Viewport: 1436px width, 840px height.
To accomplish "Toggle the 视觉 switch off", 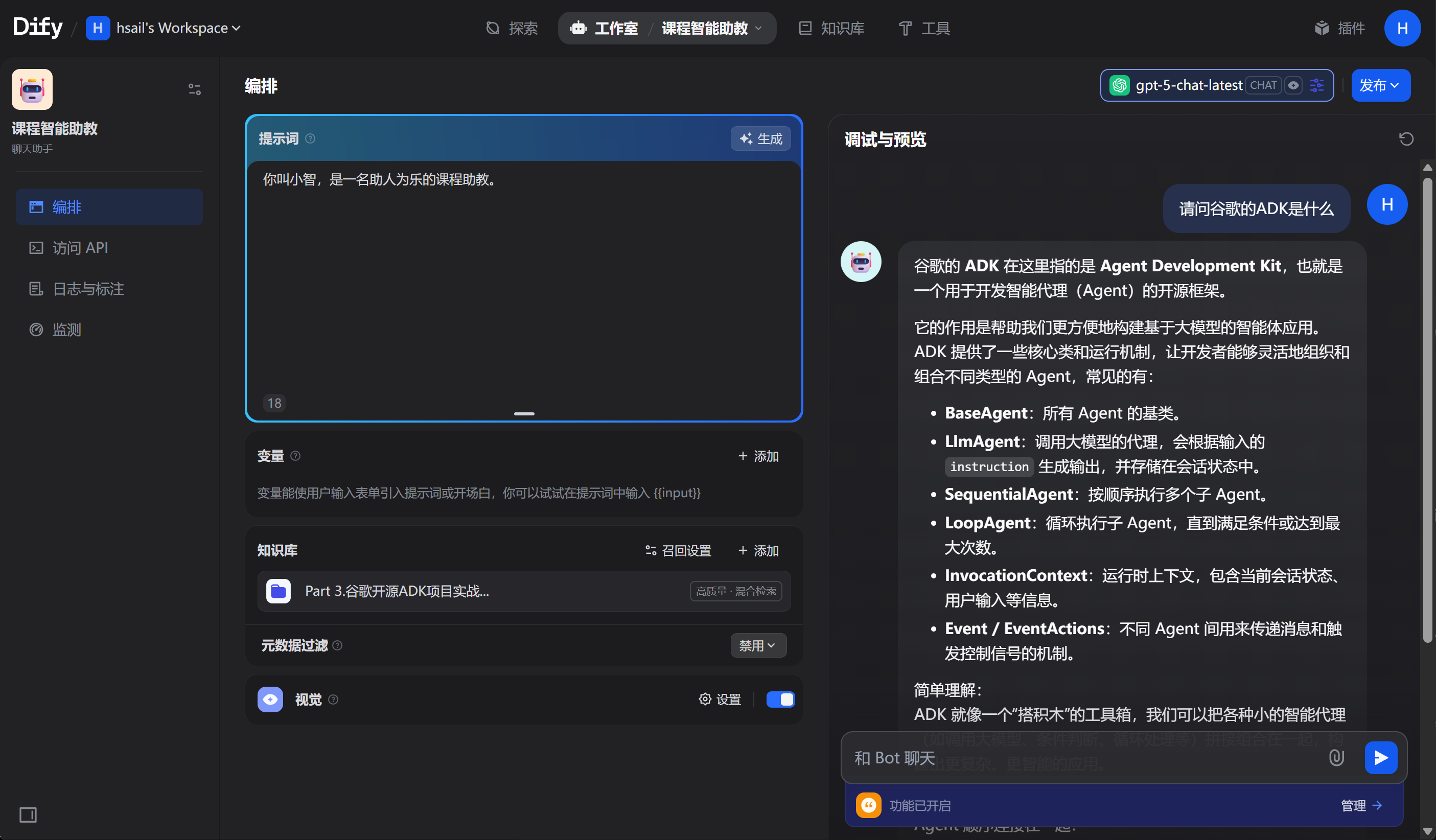I will pos(780,699).
